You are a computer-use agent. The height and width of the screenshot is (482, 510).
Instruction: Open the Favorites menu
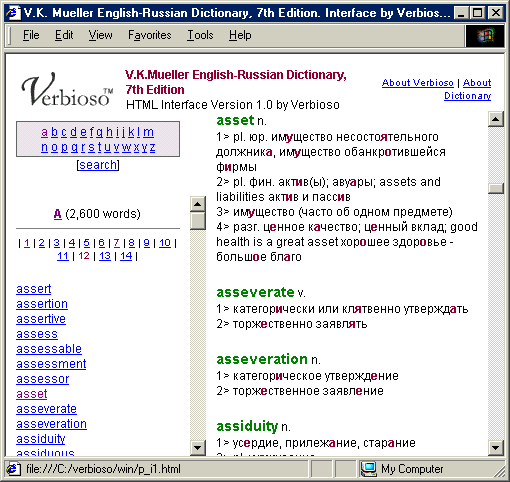coord(150,35)
